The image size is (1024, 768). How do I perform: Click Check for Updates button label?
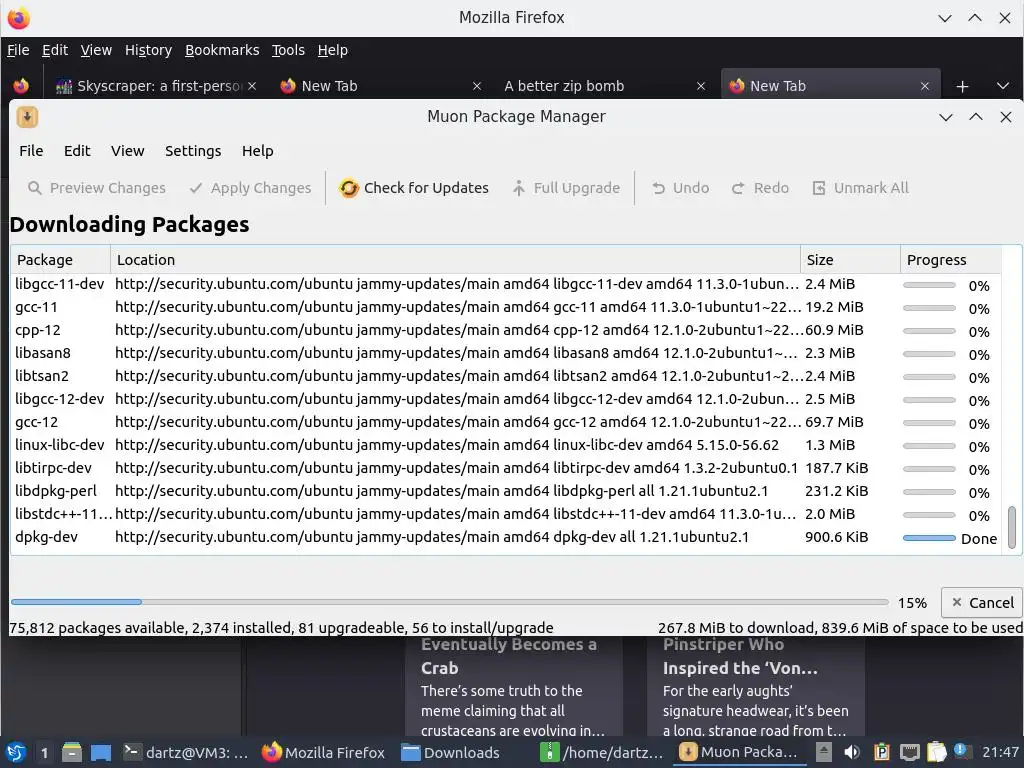pos(426,188)
